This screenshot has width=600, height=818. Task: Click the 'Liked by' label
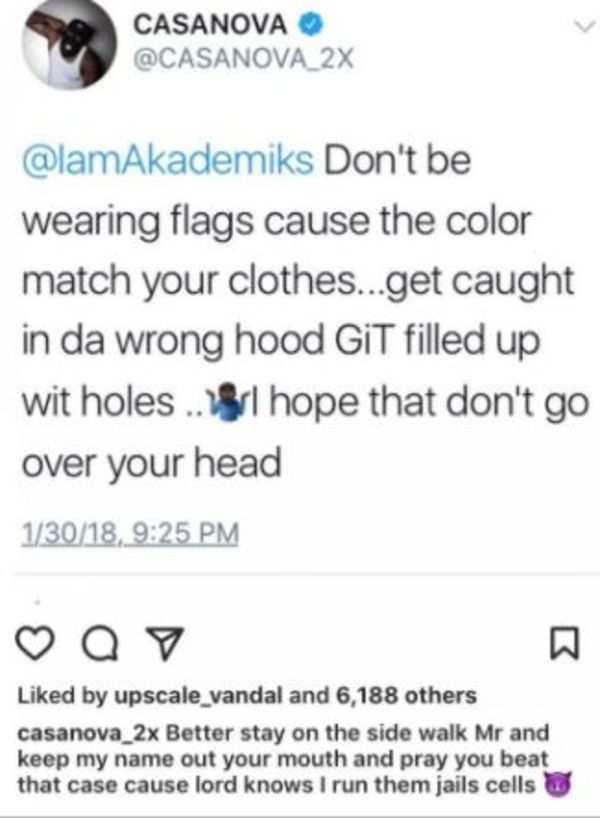point(62,695)
